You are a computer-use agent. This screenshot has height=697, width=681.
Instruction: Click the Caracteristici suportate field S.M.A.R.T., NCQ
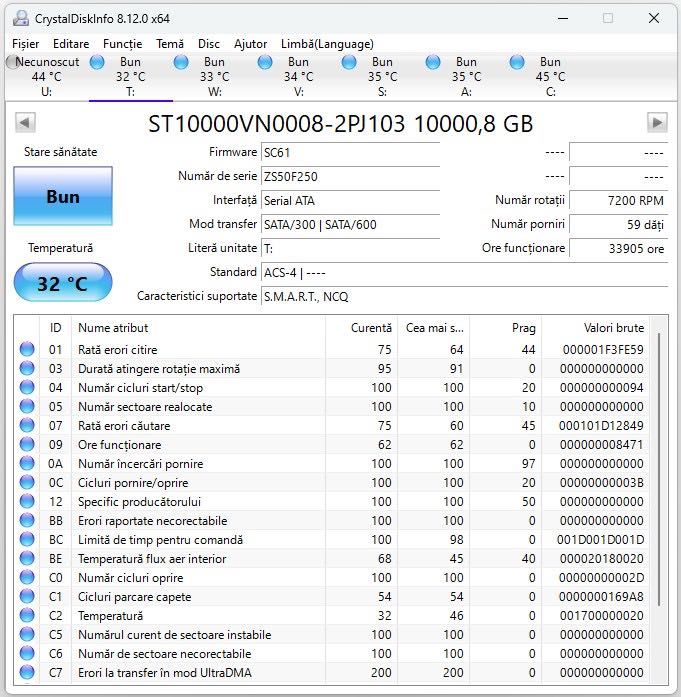(465, 296)
